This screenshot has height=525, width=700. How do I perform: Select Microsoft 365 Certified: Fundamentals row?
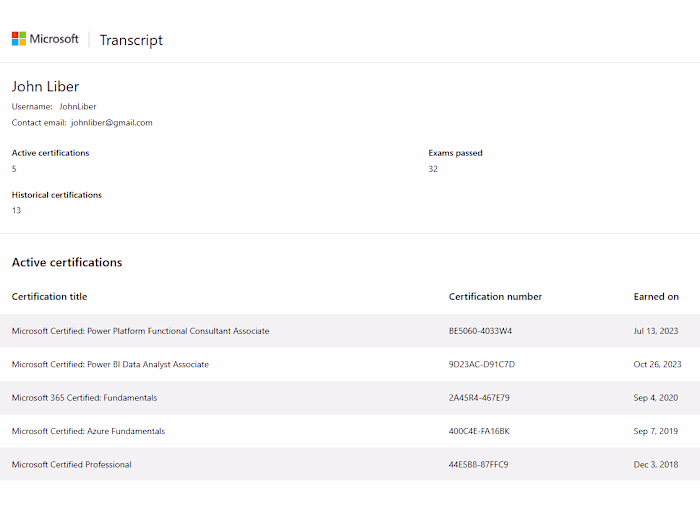click(x=84, y=398)
